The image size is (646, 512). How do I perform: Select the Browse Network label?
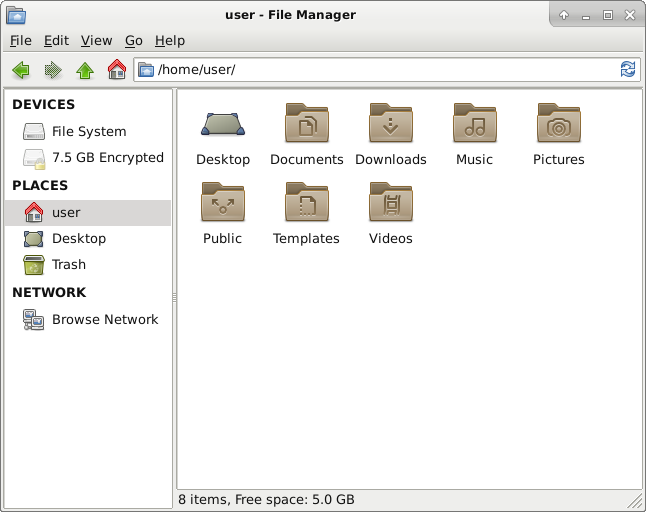105,320
